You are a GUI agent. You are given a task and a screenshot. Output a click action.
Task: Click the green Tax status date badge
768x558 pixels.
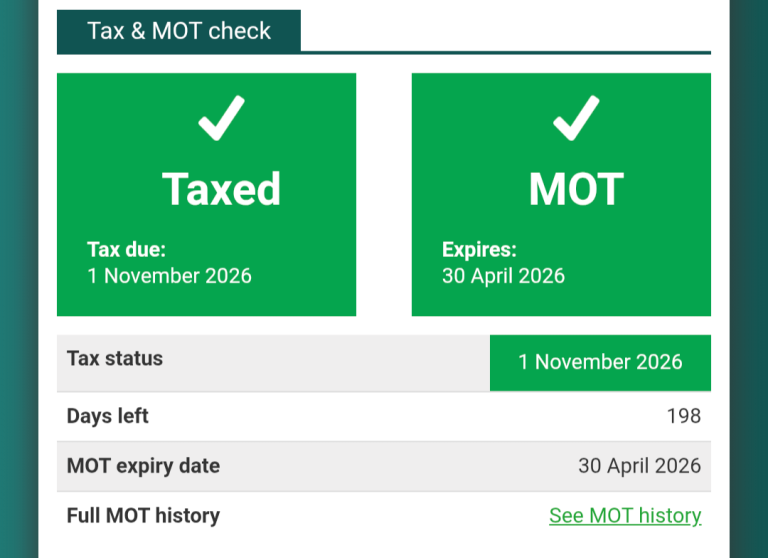click(600, 362)
